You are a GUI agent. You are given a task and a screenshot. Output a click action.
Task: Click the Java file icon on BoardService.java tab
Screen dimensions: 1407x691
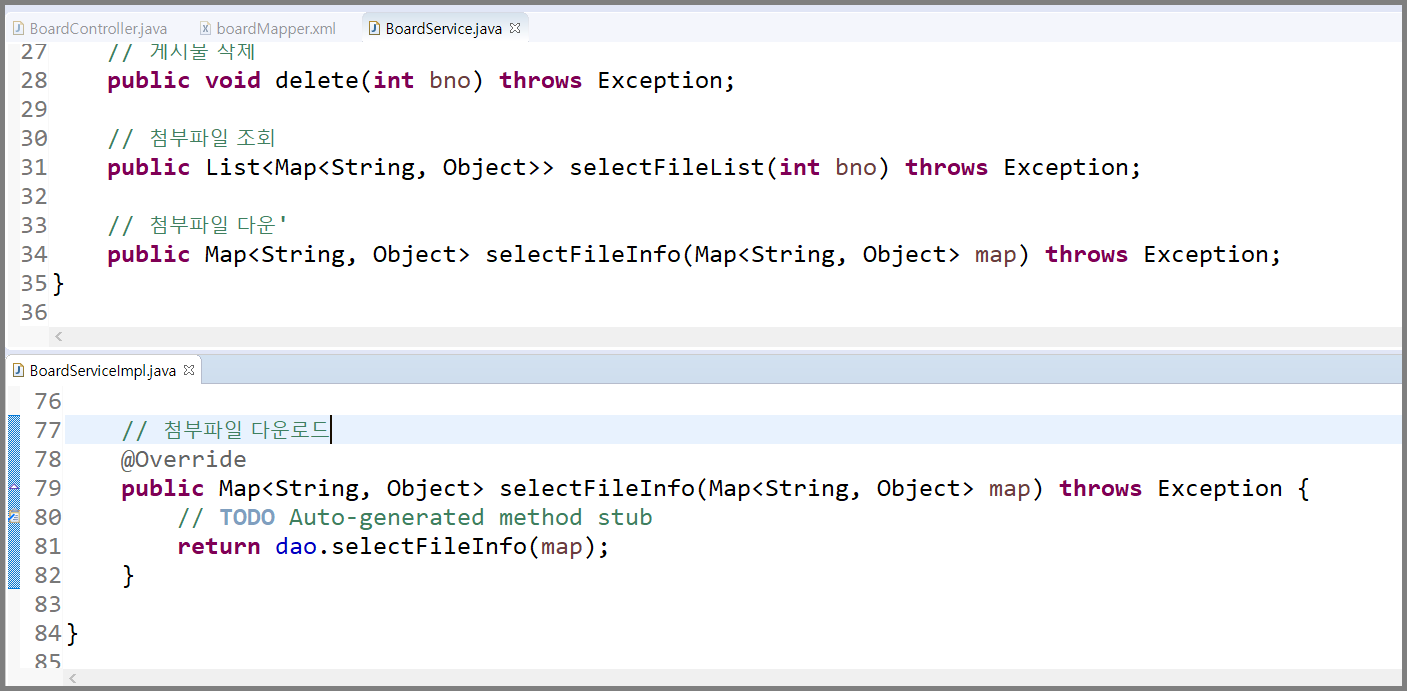pyautogui.click(x=374, y=29)
